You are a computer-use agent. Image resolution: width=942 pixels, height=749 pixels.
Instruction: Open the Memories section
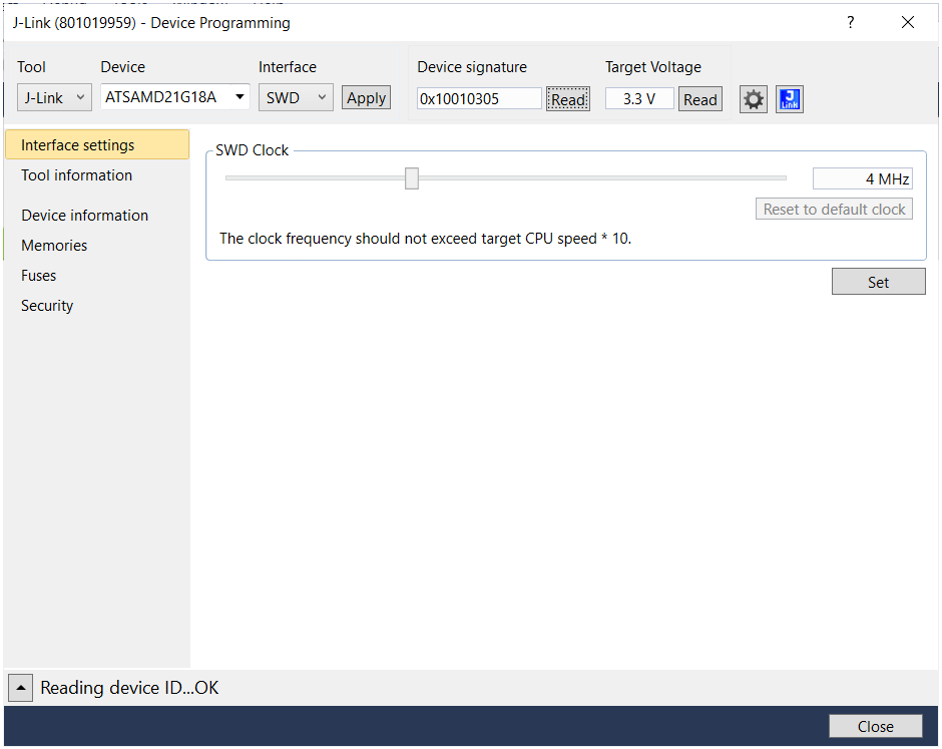tap(54, 246)
